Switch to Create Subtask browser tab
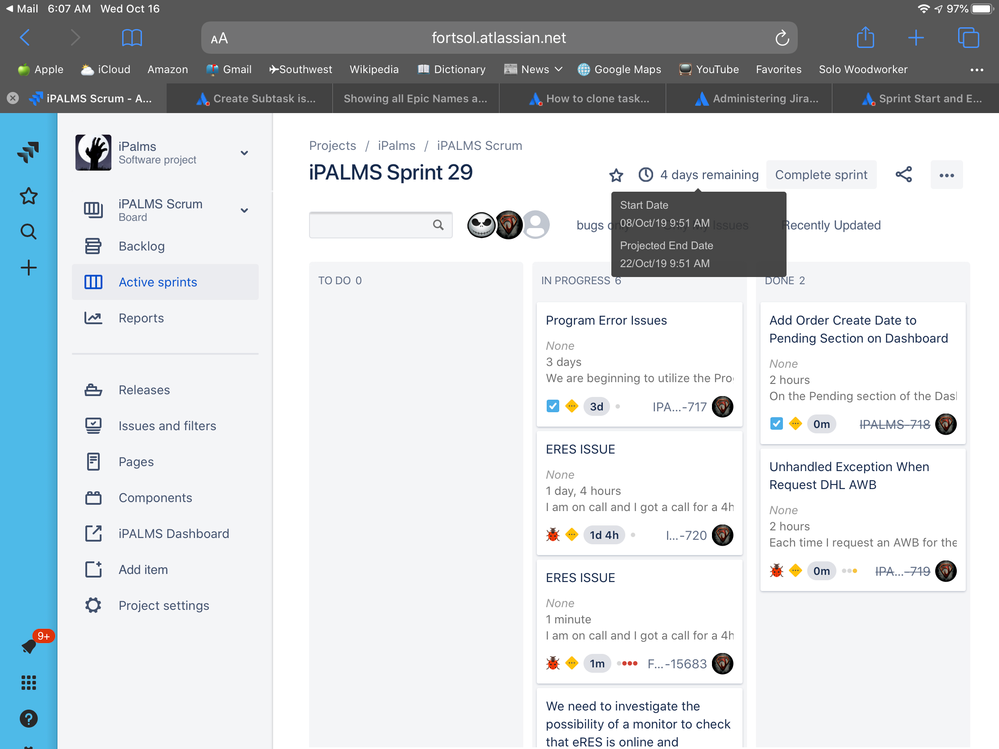The width and height of the screenshot is (999, 749). pyautogui.click(x=250, y=98)
